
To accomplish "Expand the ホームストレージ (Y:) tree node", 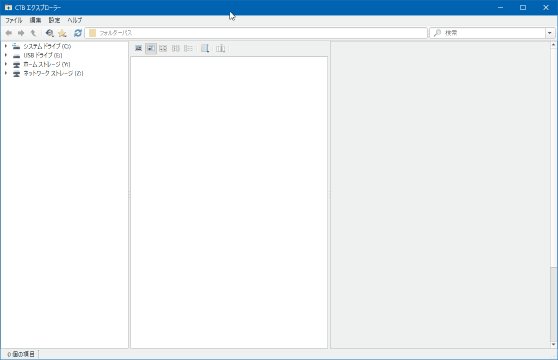I will pos(6,64).
